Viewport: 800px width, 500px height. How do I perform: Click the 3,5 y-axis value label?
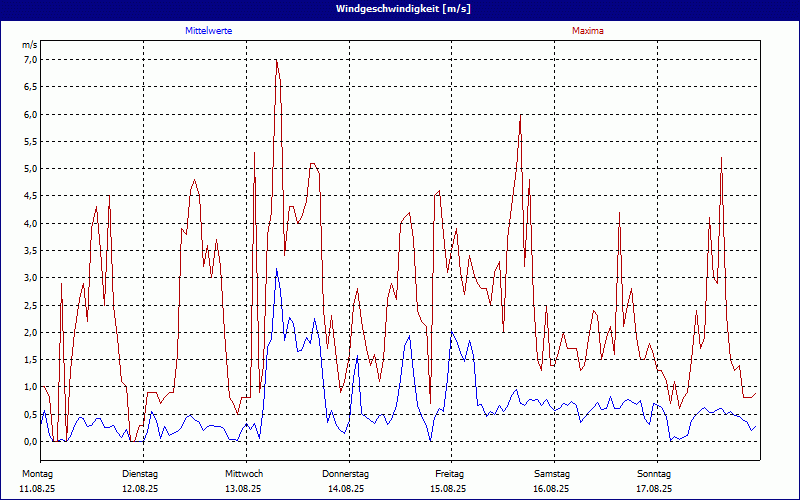point(30,251)
